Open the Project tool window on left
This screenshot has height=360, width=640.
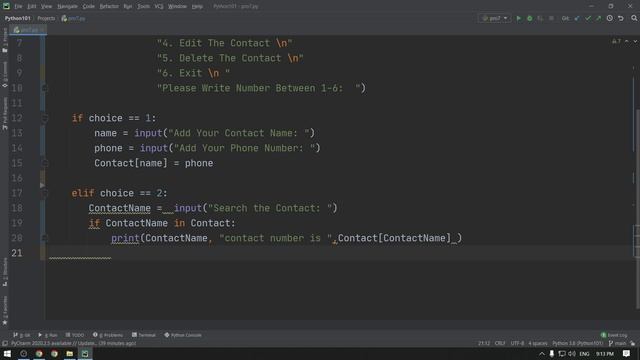(x=4, y=41)
